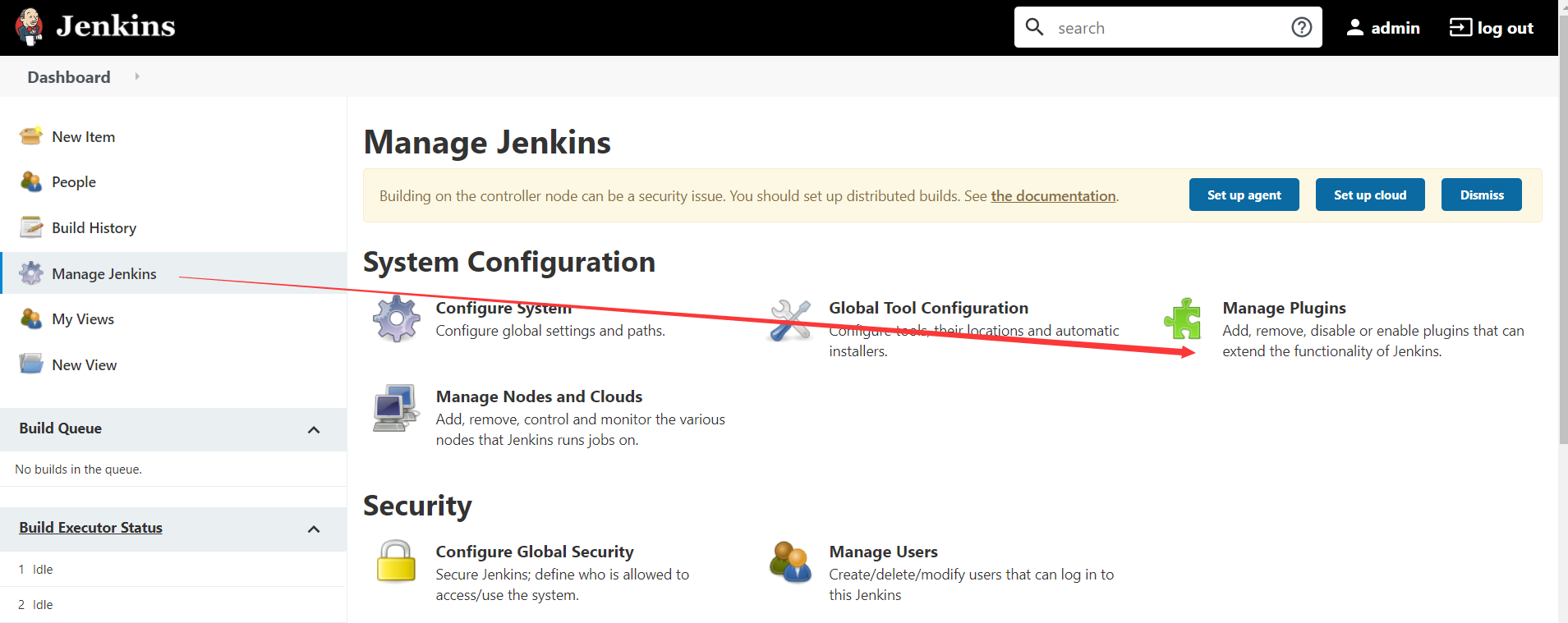Viewport: 1568px width, 623px height.
Task: Click the admin username link
Action: [x=1396, y=28]
